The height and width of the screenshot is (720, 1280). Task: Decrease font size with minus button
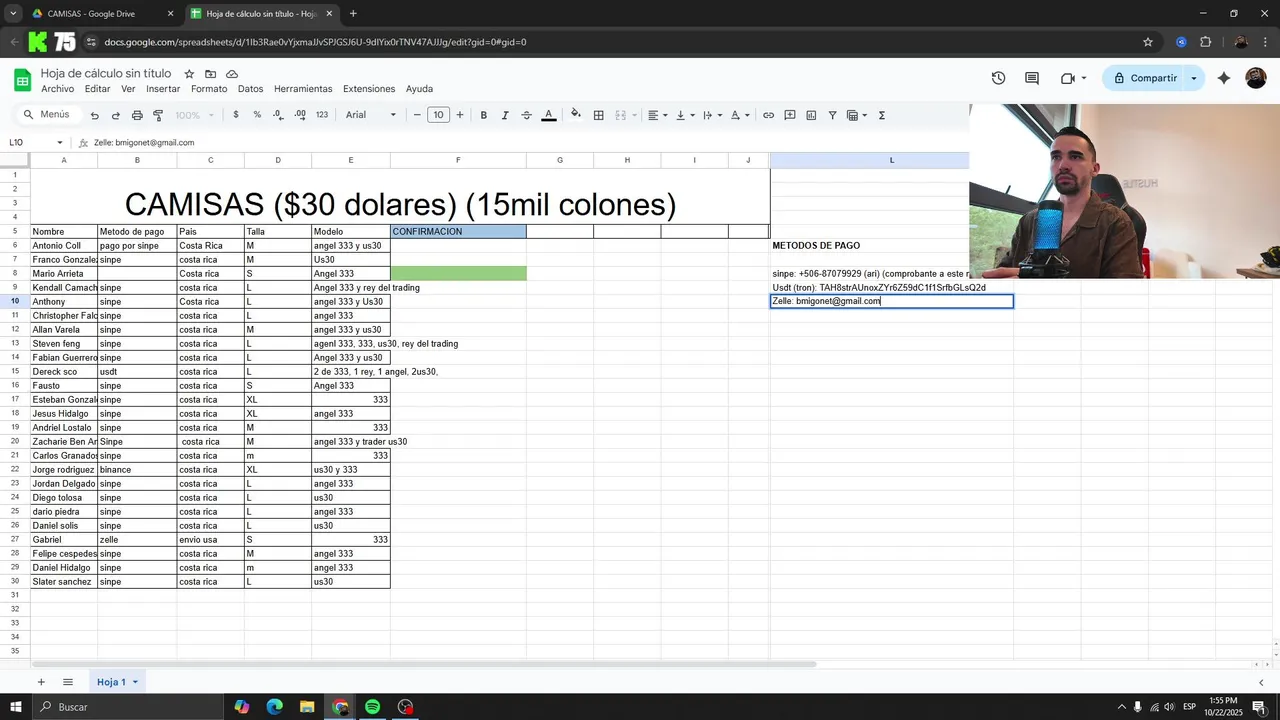point(417,115)
